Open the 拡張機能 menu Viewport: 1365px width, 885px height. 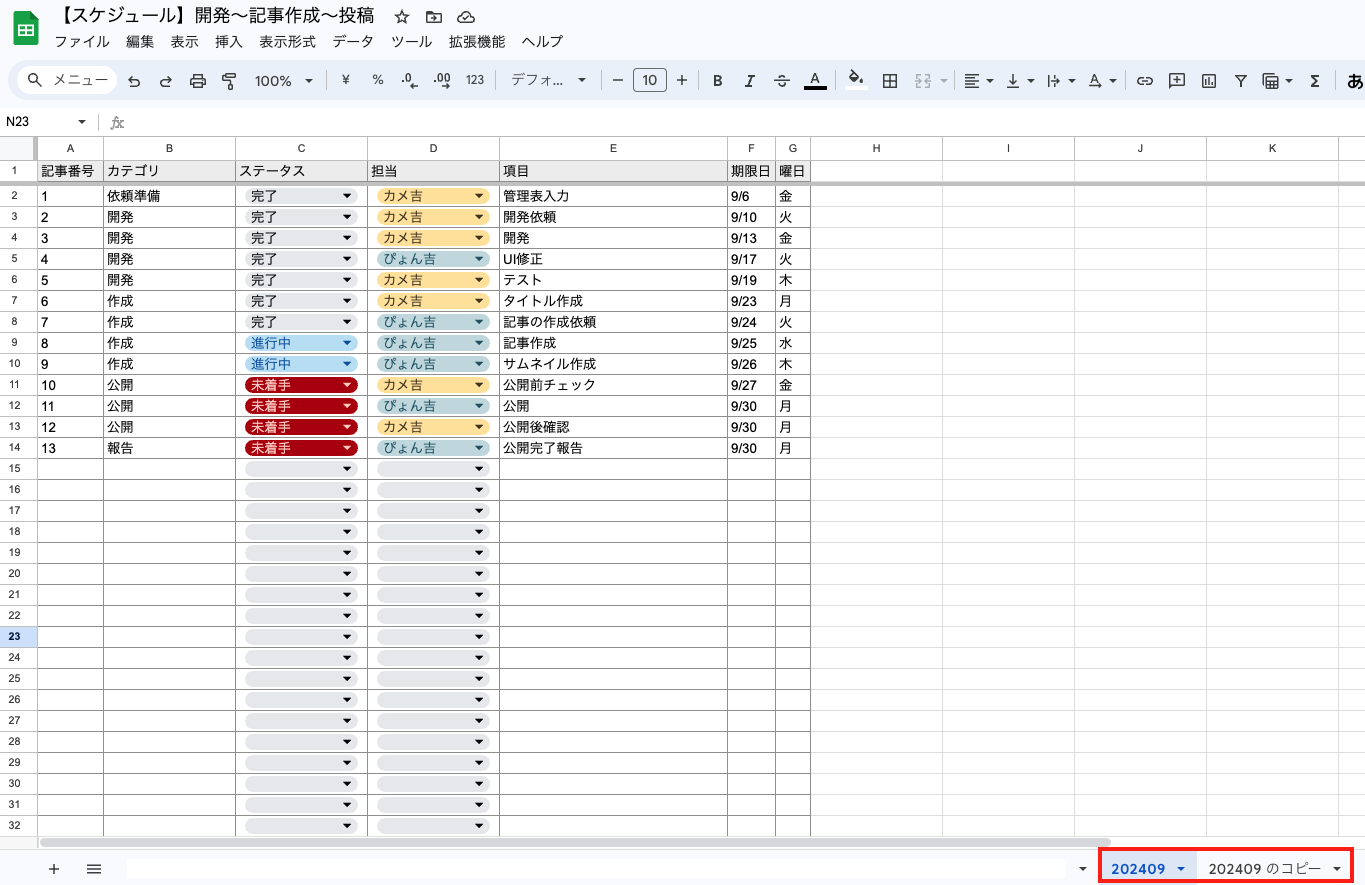tap(477, 42)
